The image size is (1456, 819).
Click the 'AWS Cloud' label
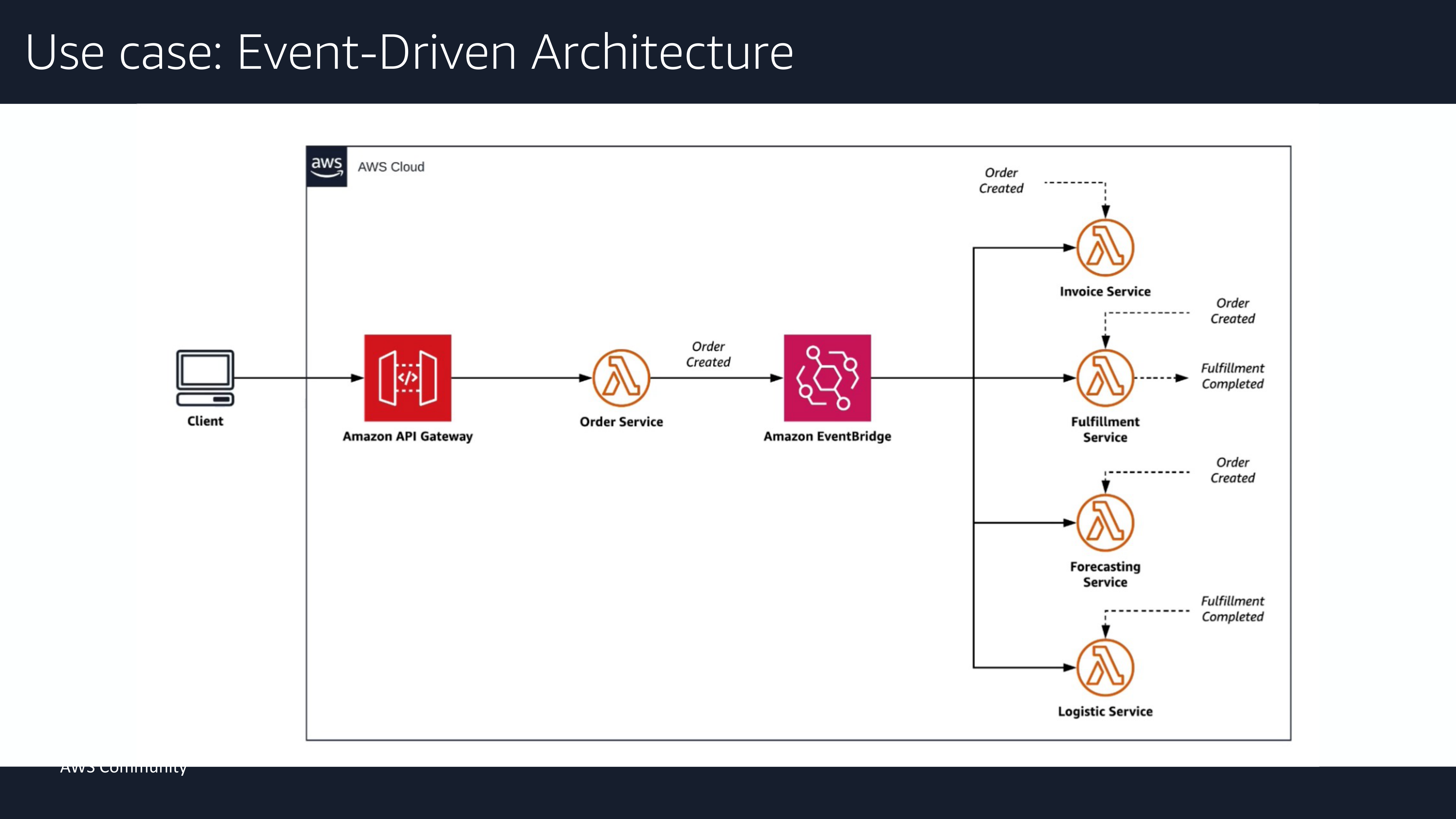(x=391, y=167)
